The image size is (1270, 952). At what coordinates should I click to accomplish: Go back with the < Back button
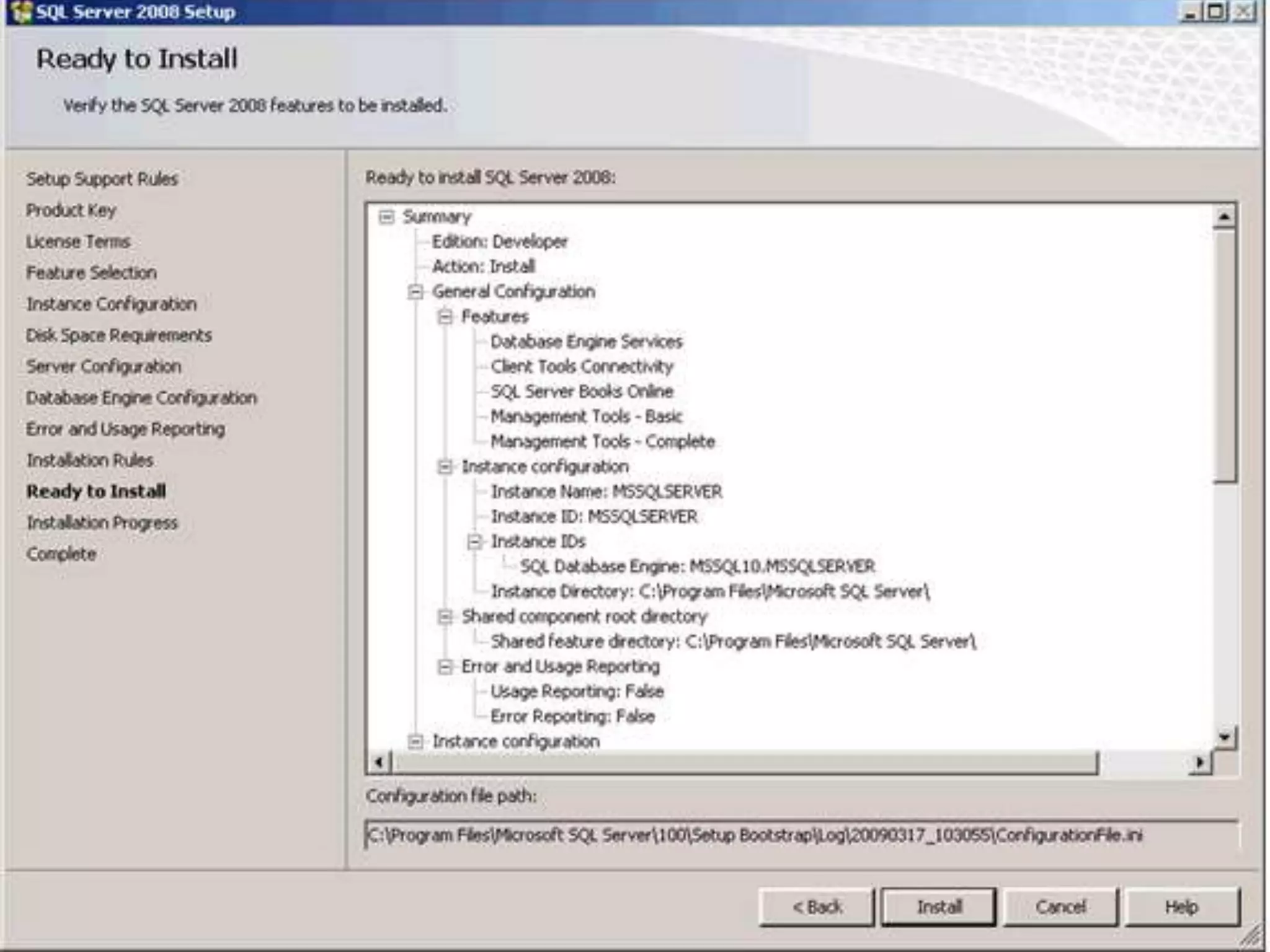pos(816,907)
